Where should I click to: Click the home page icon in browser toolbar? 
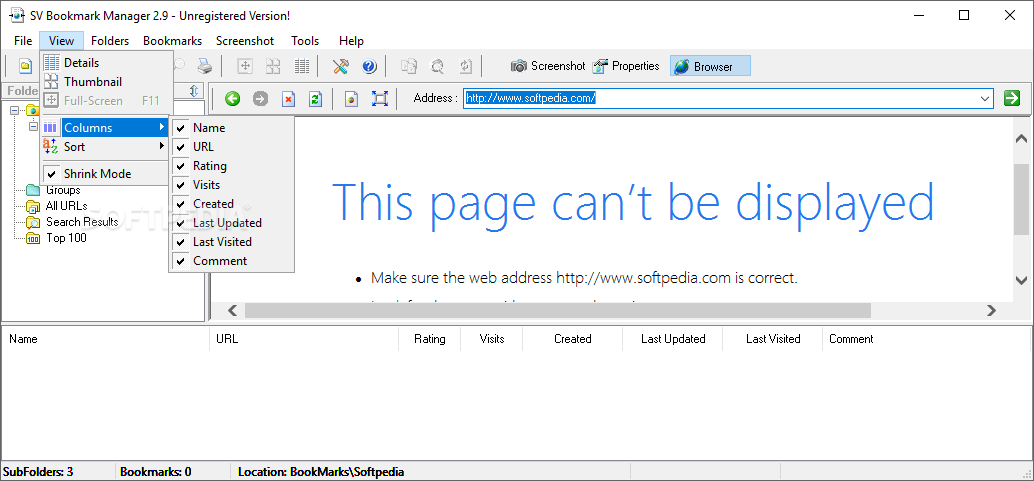click(352, 99)
